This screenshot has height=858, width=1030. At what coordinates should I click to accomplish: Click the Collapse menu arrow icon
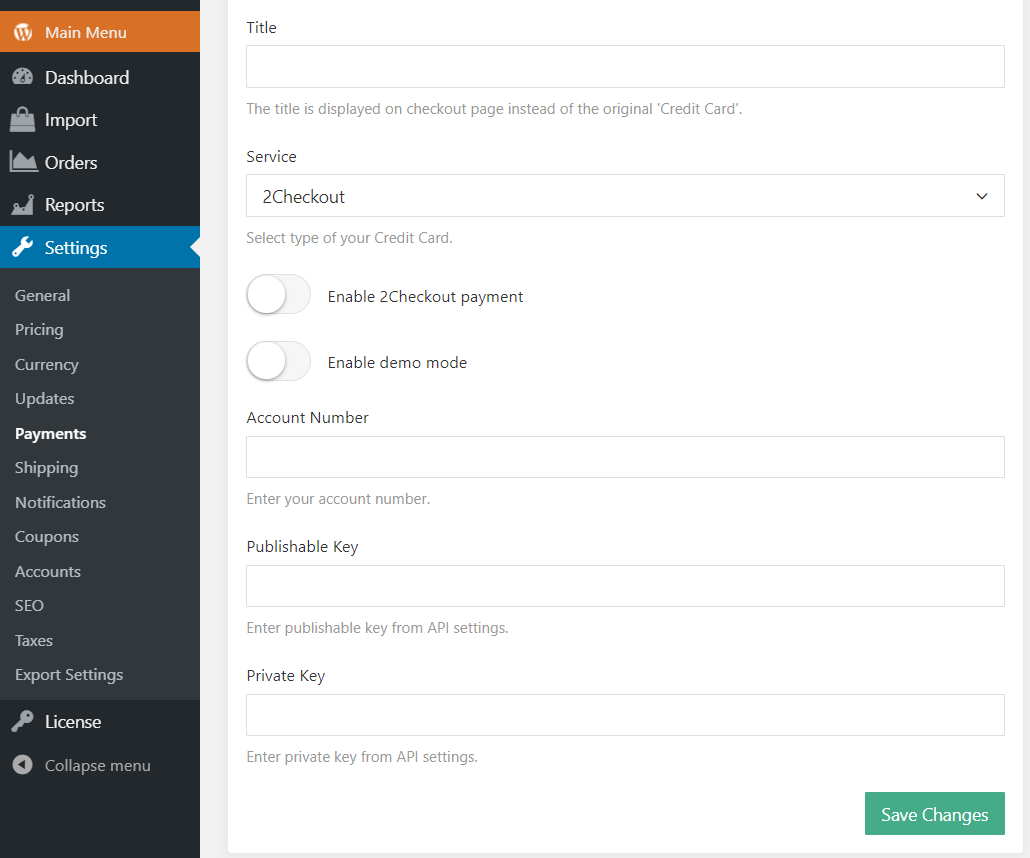coord(22,765)
